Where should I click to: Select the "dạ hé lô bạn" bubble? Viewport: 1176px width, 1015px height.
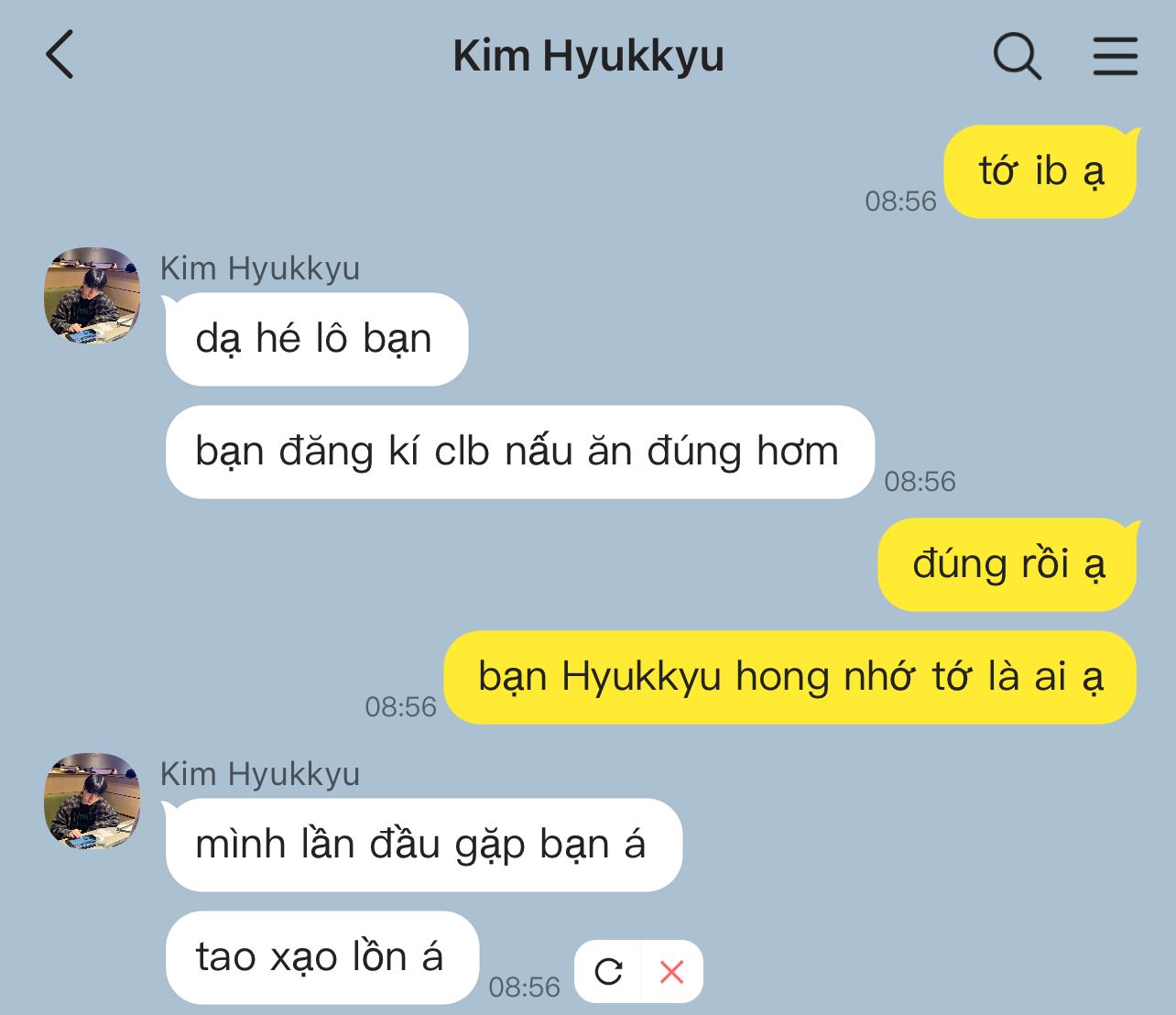(x=316, y=339)
